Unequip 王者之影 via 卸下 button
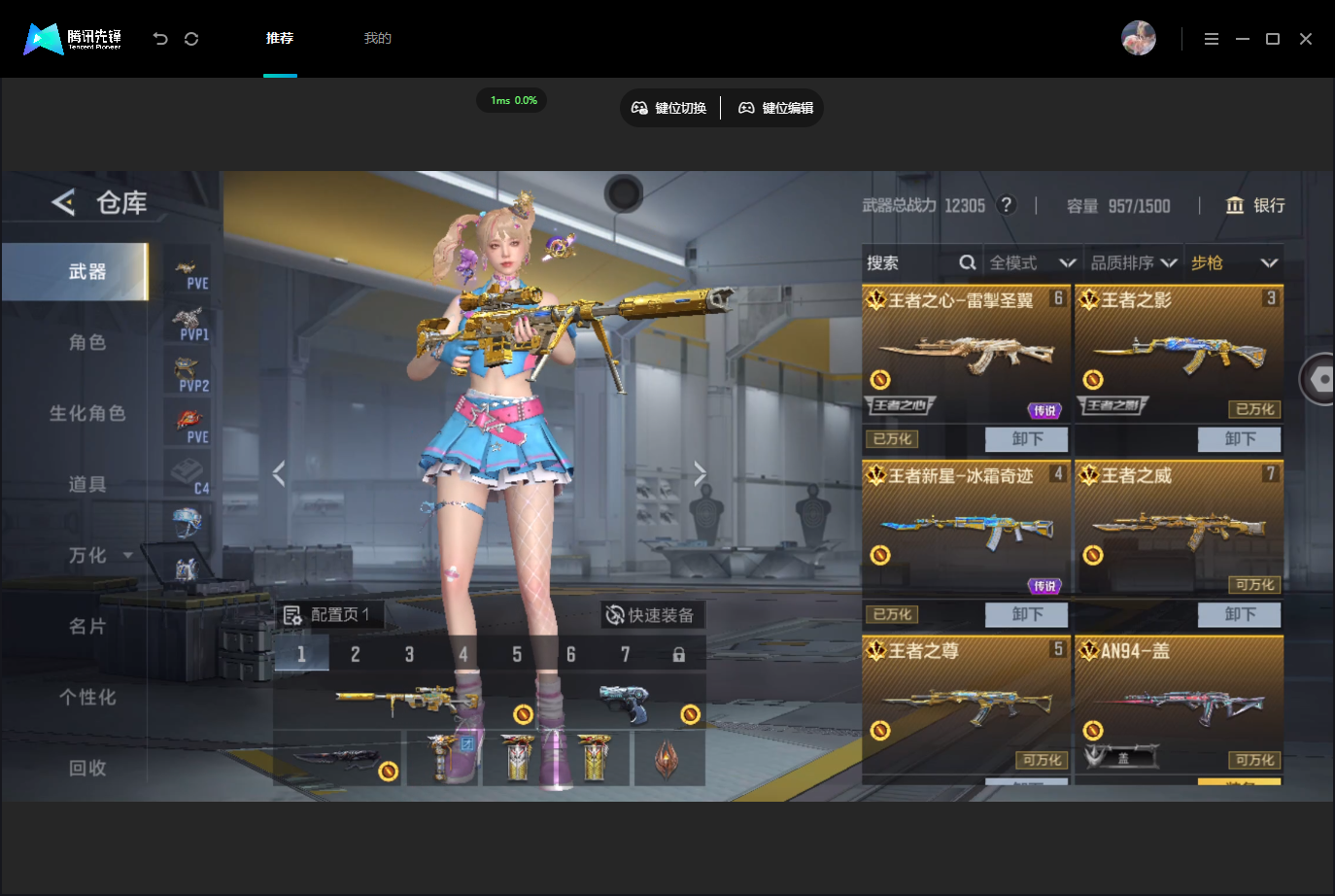 point(1239,439)
